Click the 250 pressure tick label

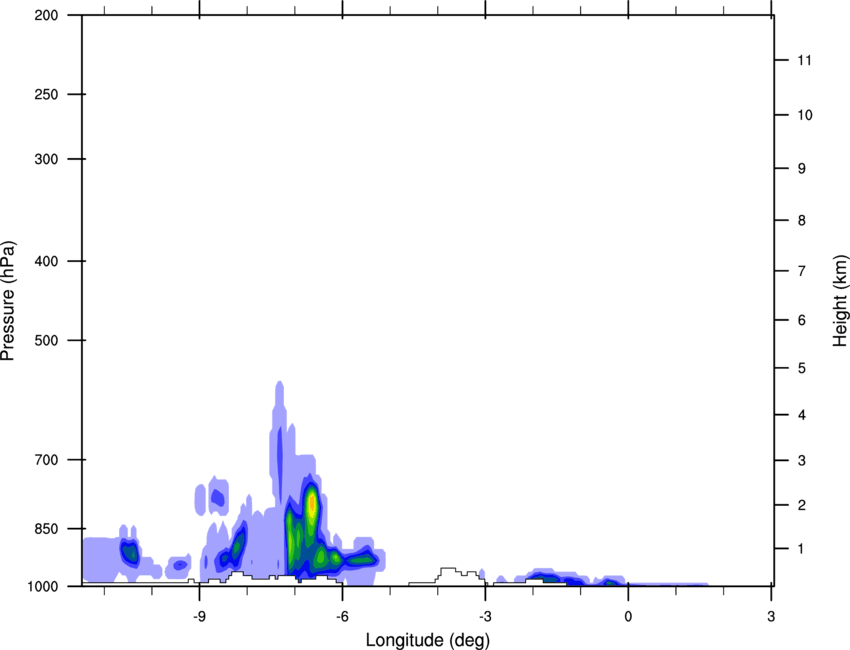[x=47, y=94]
